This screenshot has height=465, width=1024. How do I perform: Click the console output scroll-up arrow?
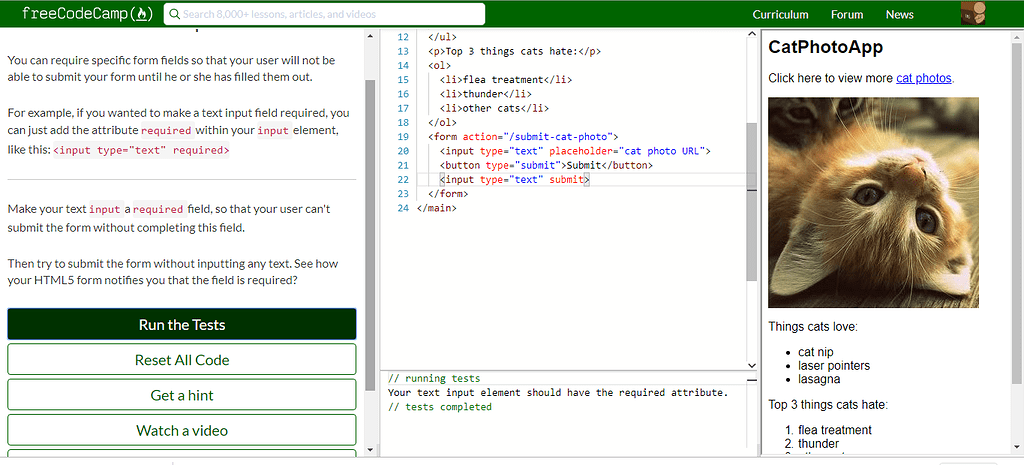(752, 379)
